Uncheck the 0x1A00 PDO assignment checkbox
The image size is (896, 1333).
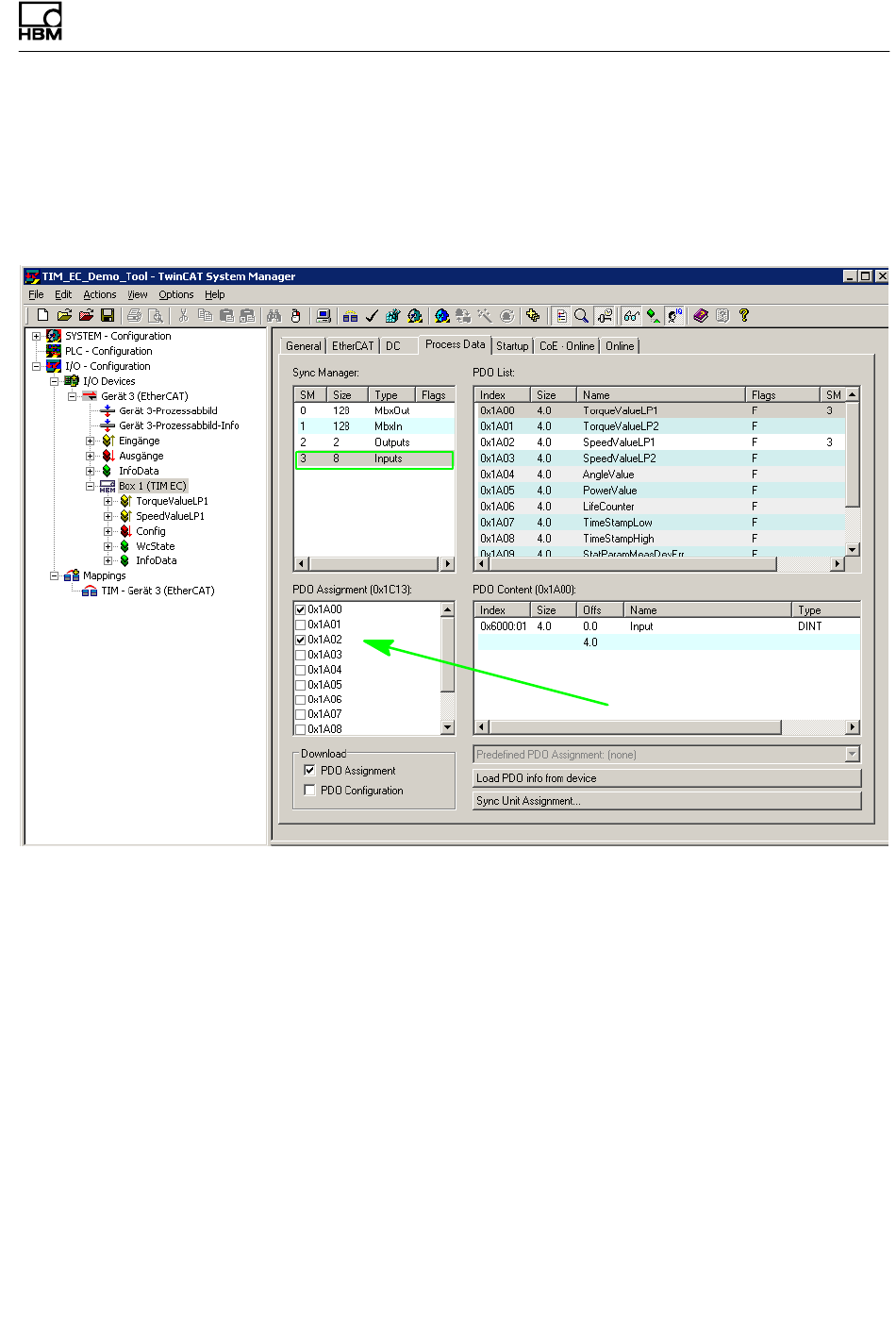[301, 610]
